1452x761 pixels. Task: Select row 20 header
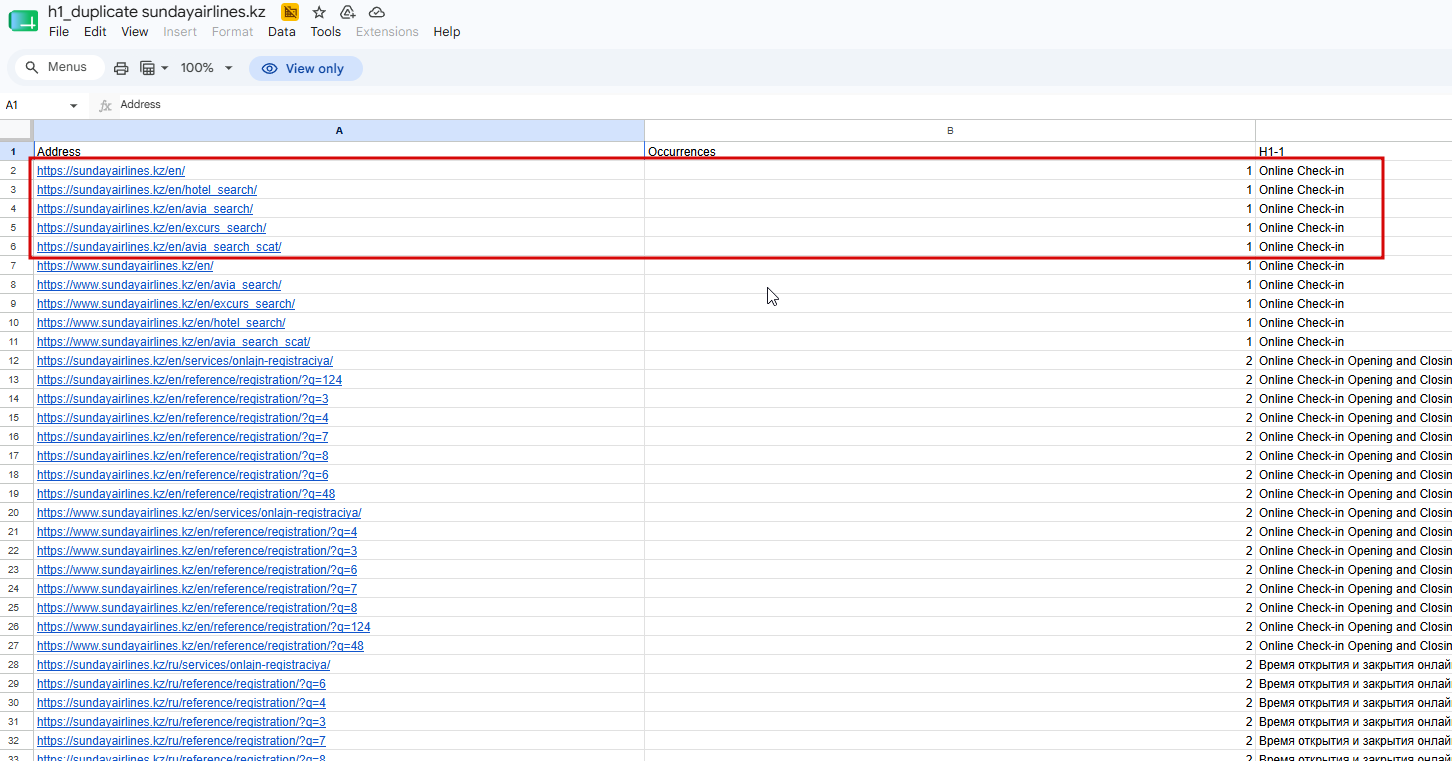(16, 513)
